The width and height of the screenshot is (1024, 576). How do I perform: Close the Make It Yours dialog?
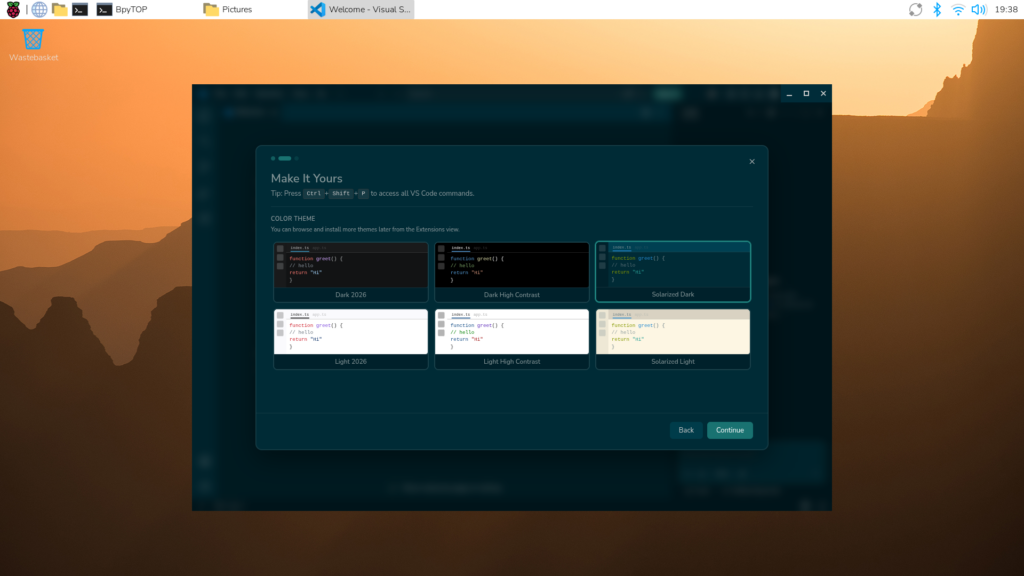pos(752,161)
